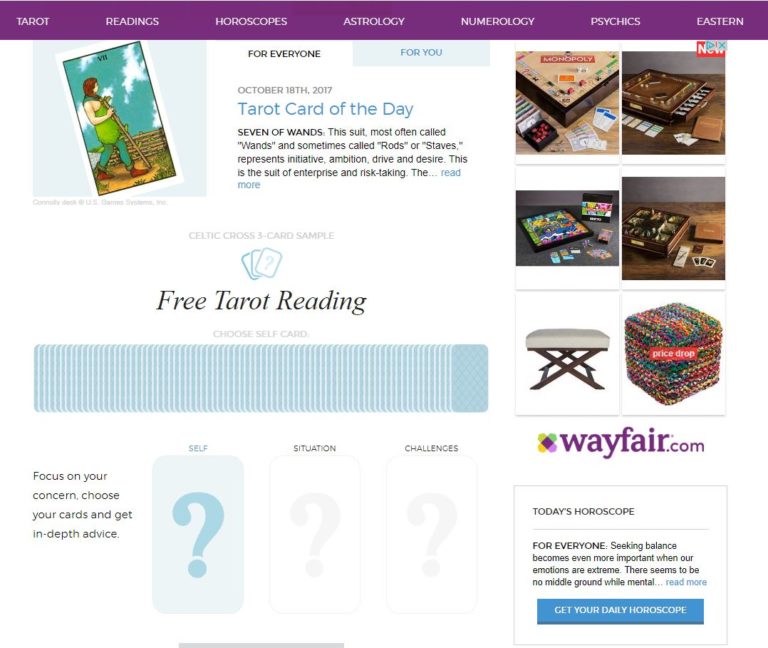Click GET YOUR DAILY HOROSCOPE button
The width and height of the screenshot is (768, 648).
620,611
